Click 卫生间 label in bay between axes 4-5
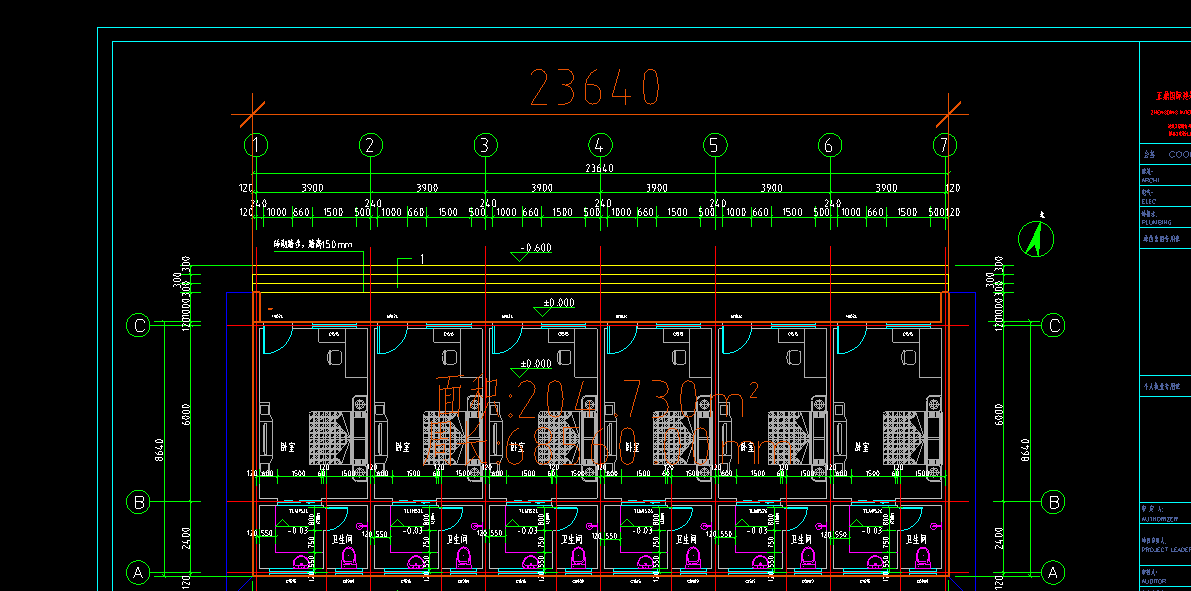This screenshot has height=591, width=1191. (688, 539)
